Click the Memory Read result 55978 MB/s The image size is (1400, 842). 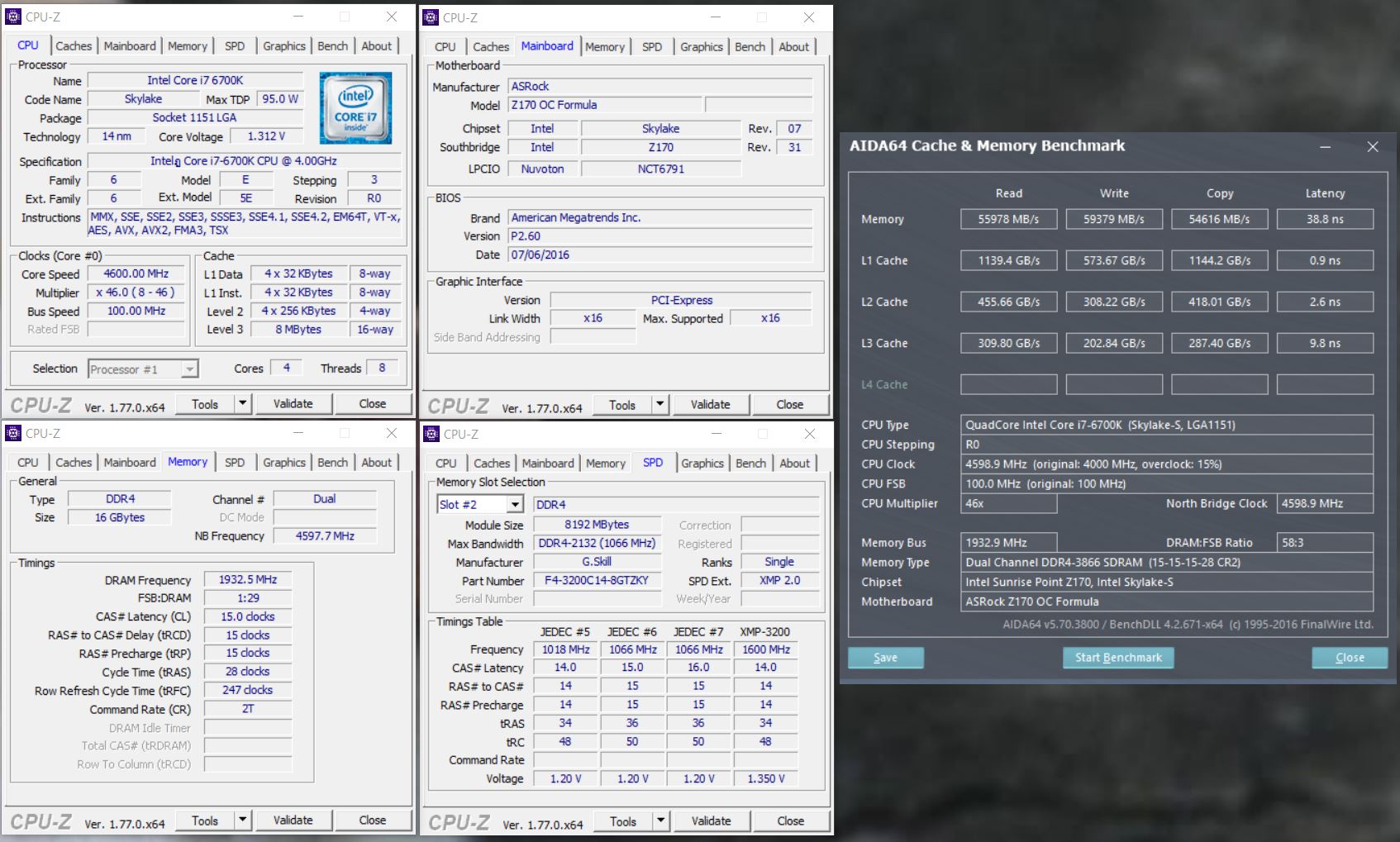tap(1008, 220)
